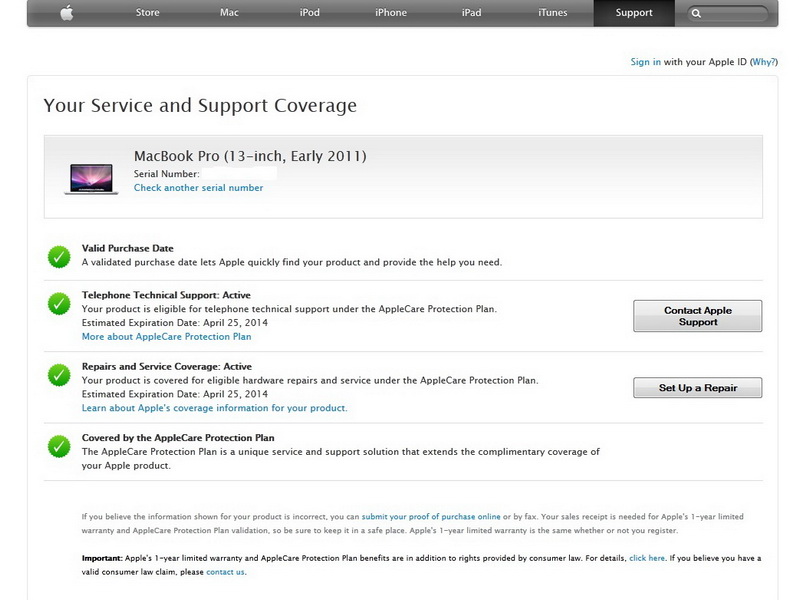Click the green checkmark beside Valid Purchase Date
Viewport: 799px width, 600px height.
click(59, 257)
